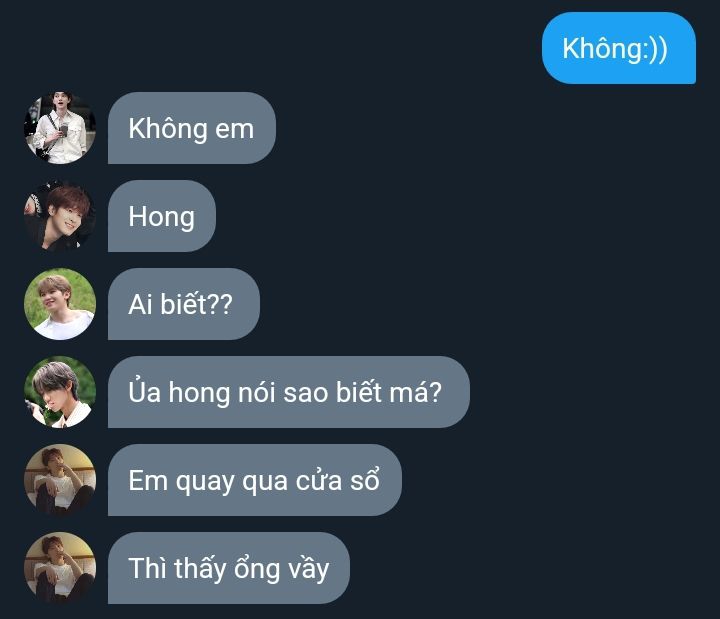This screenshot has height=619, width=720.
Task: Click the word "biết??" in the third gray bubble
Action: [197, 304]
